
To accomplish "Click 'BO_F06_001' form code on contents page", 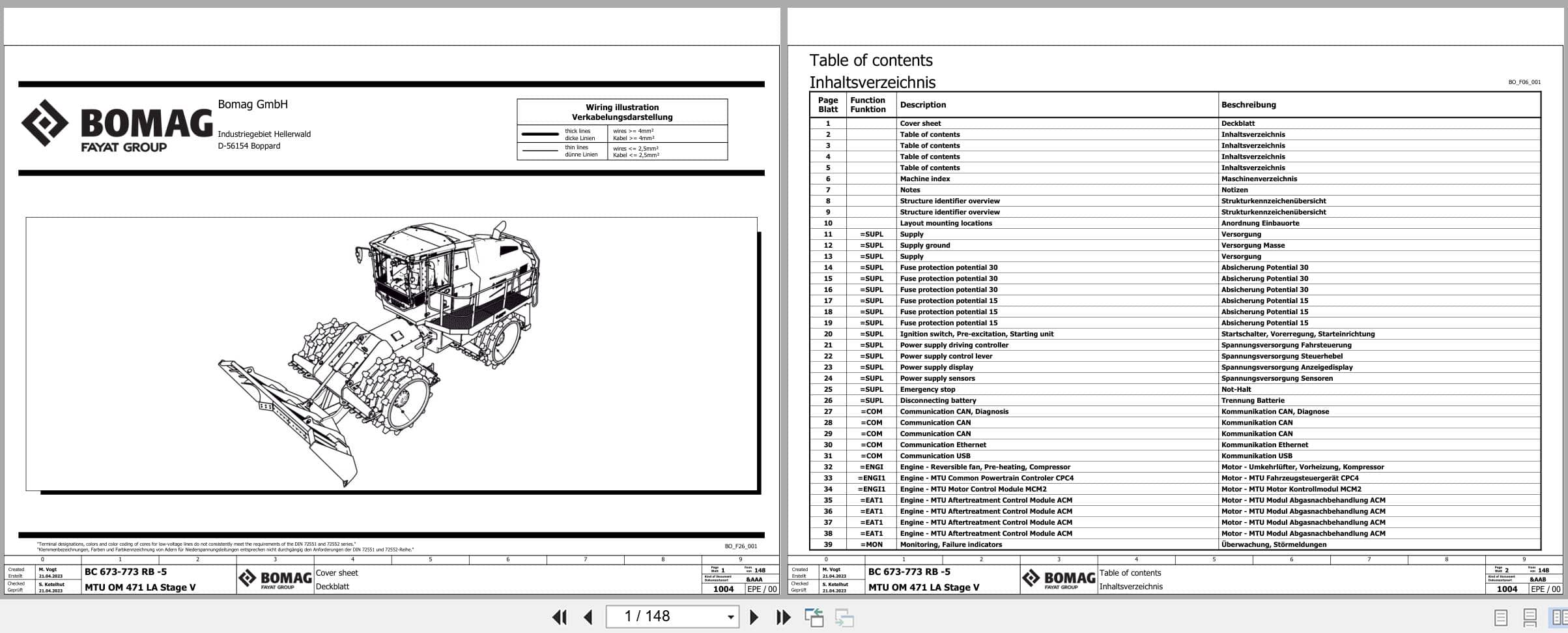I will pyautogui.click(x=1524, y=82).
